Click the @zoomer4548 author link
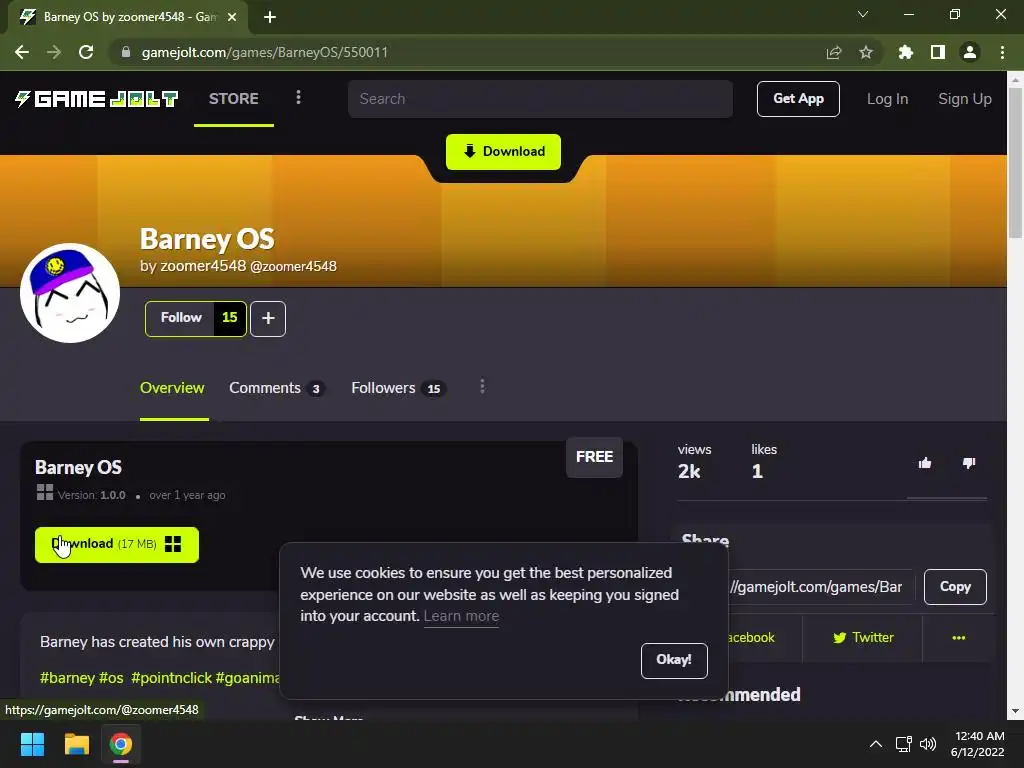The image size is (1024, 768). pos(293,266)
